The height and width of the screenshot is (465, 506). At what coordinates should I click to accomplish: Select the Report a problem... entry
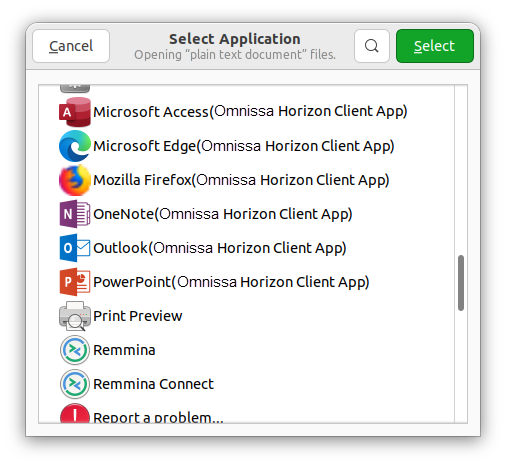[x=158, y=417]
